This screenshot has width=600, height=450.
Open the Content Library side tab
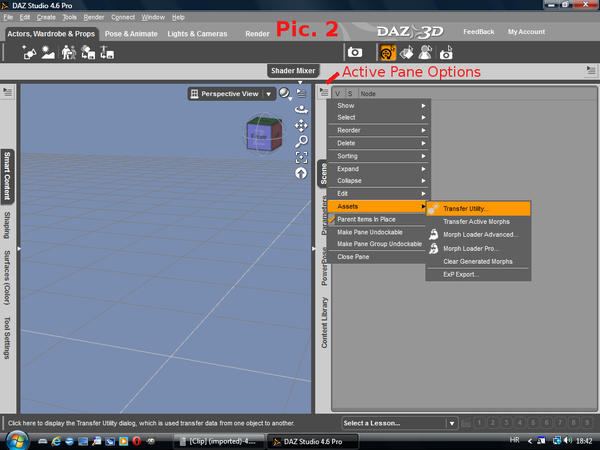(x=324, y=323)
